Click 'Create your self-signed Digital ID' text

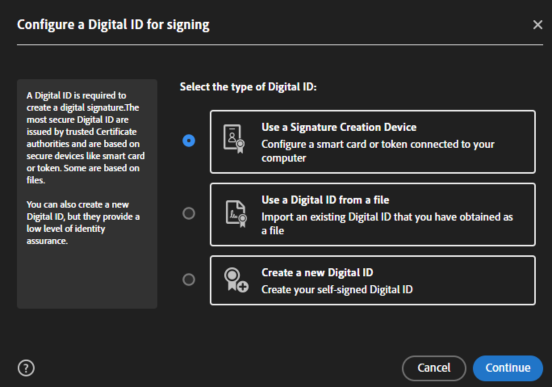click(x=337, y=289)
